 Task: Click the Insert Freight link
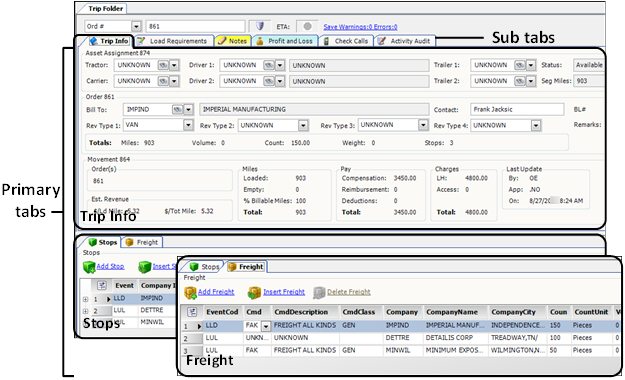pyautogui.click(x=284, y=292)
